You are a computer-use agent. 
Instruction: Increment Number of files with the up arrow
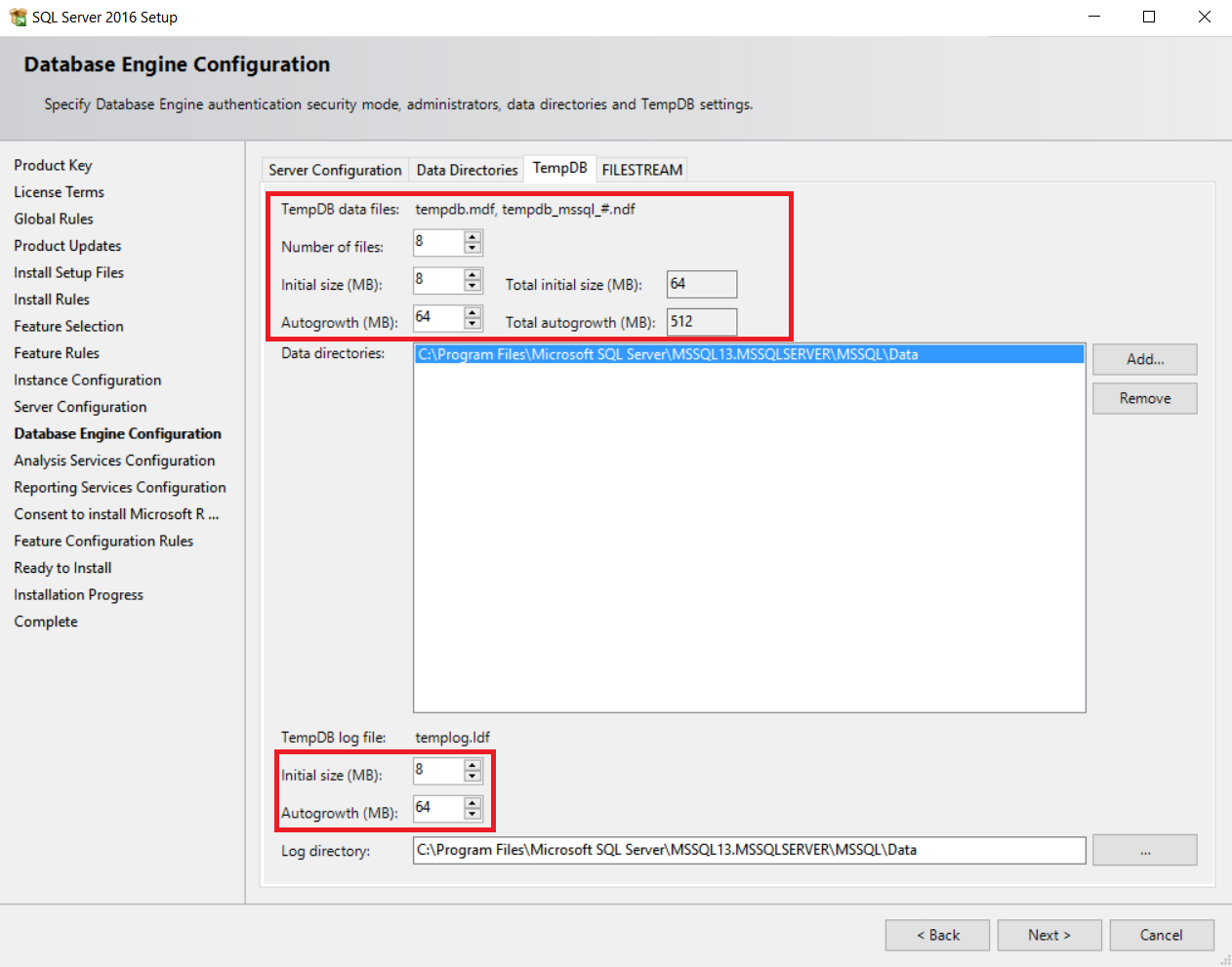[472, 237]
